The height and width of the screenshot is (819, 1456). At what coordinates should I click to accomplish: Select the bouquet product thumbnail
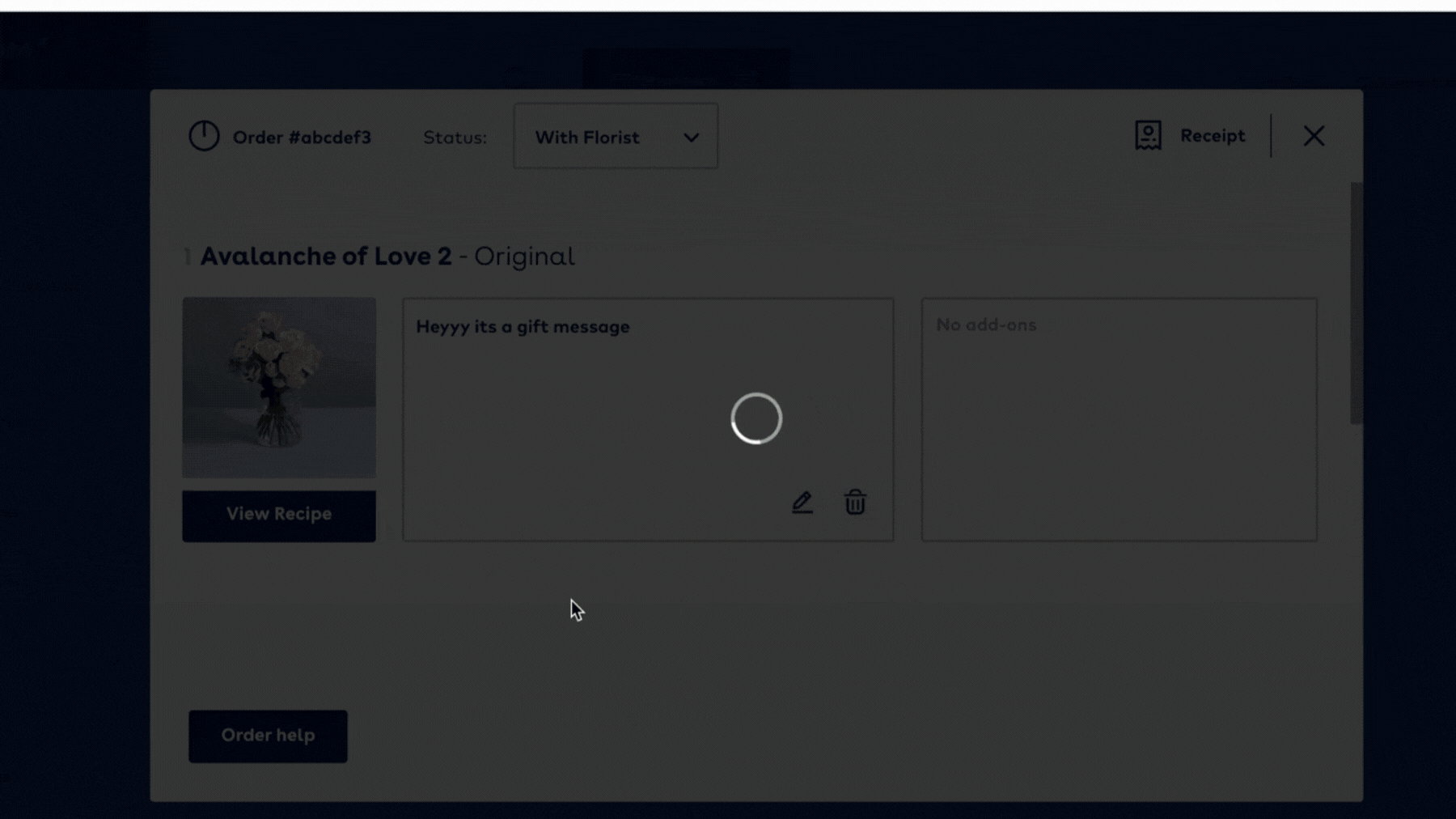coord(279,387)
